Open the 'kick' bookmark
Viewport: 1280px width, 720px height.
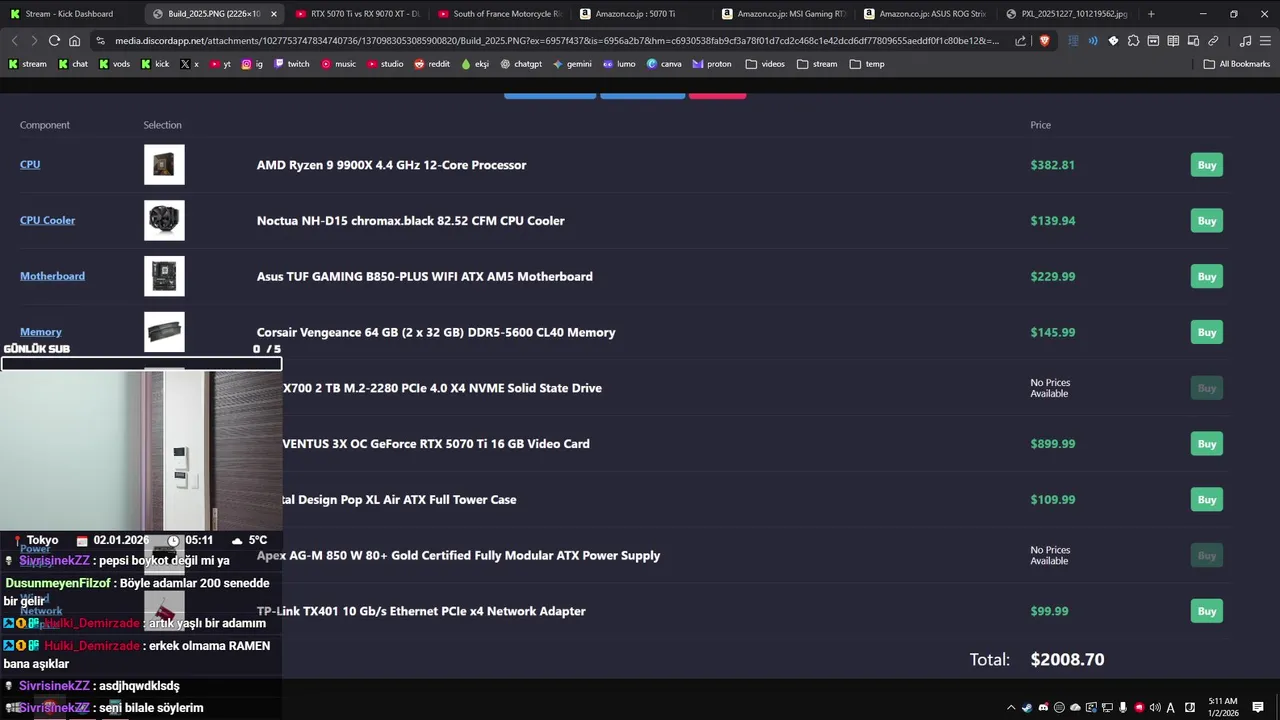pyautogui.click(x=155, y=64)
